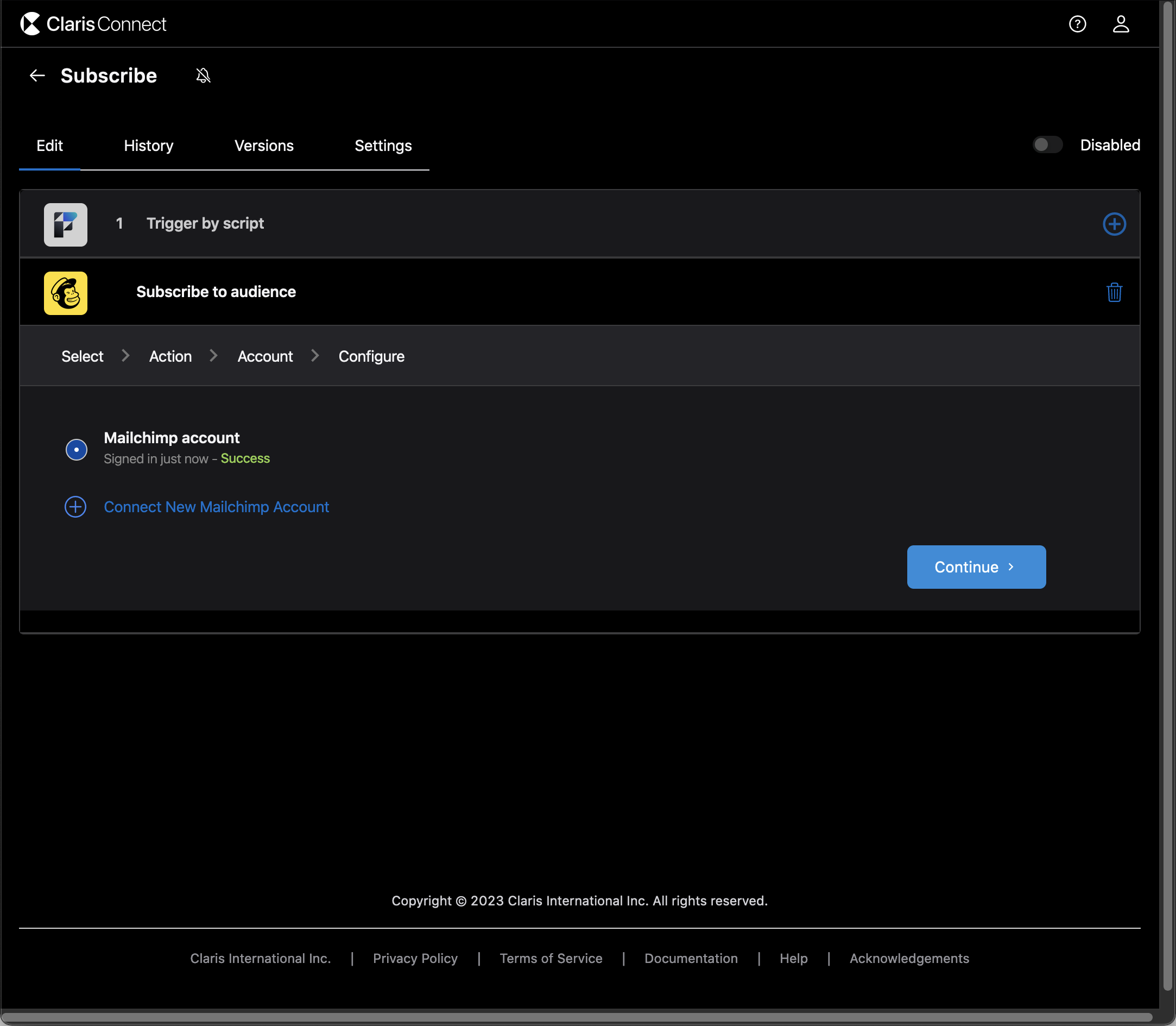Enable the flow using the Disabled toggle
The width and height of the screenshot is (1176, 1026).
coord(1047,144)
